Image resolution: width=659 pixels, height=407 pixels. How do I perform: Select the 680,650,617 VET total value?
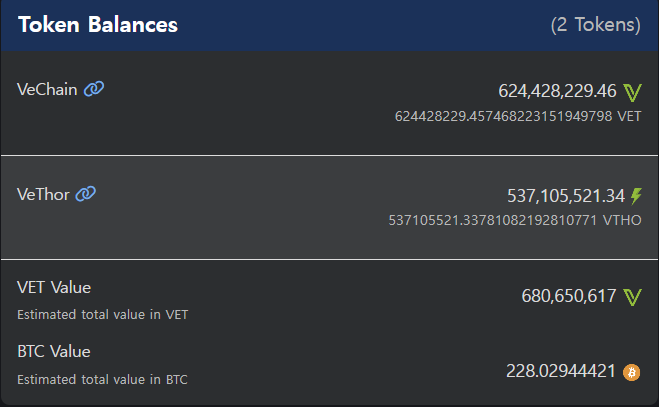(569, 296)
